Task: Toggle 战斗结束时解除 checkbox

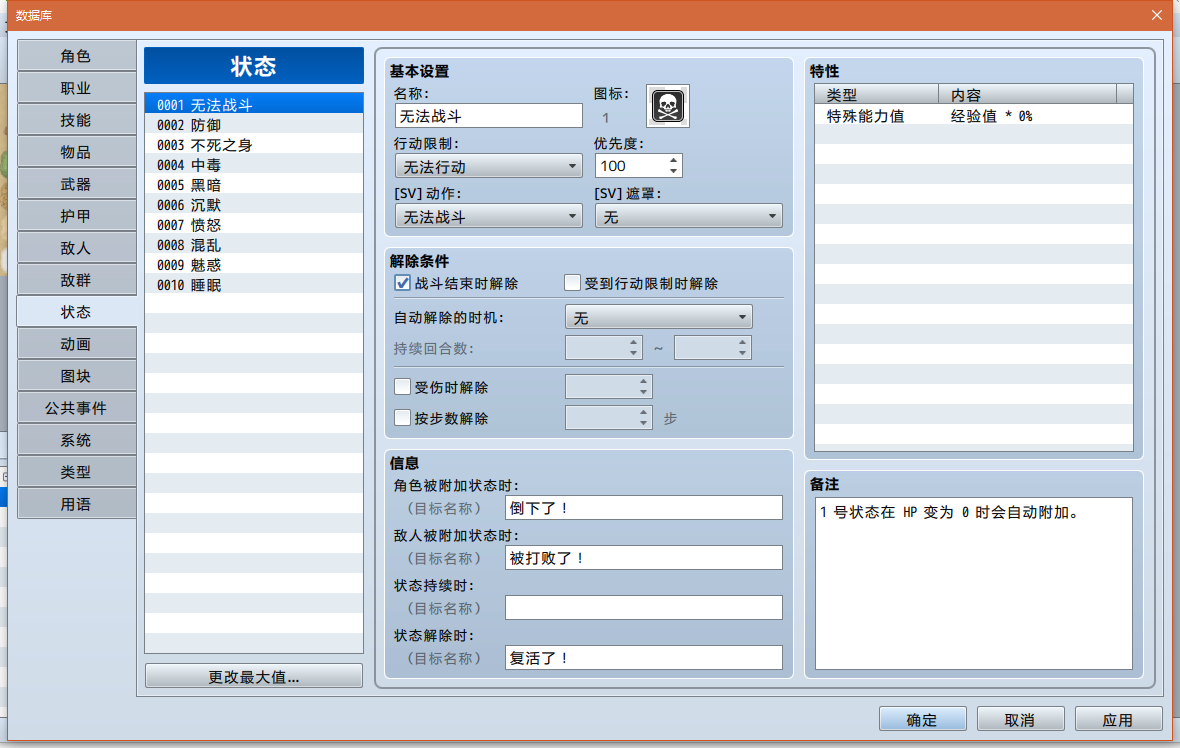Action: pos(403,283)
